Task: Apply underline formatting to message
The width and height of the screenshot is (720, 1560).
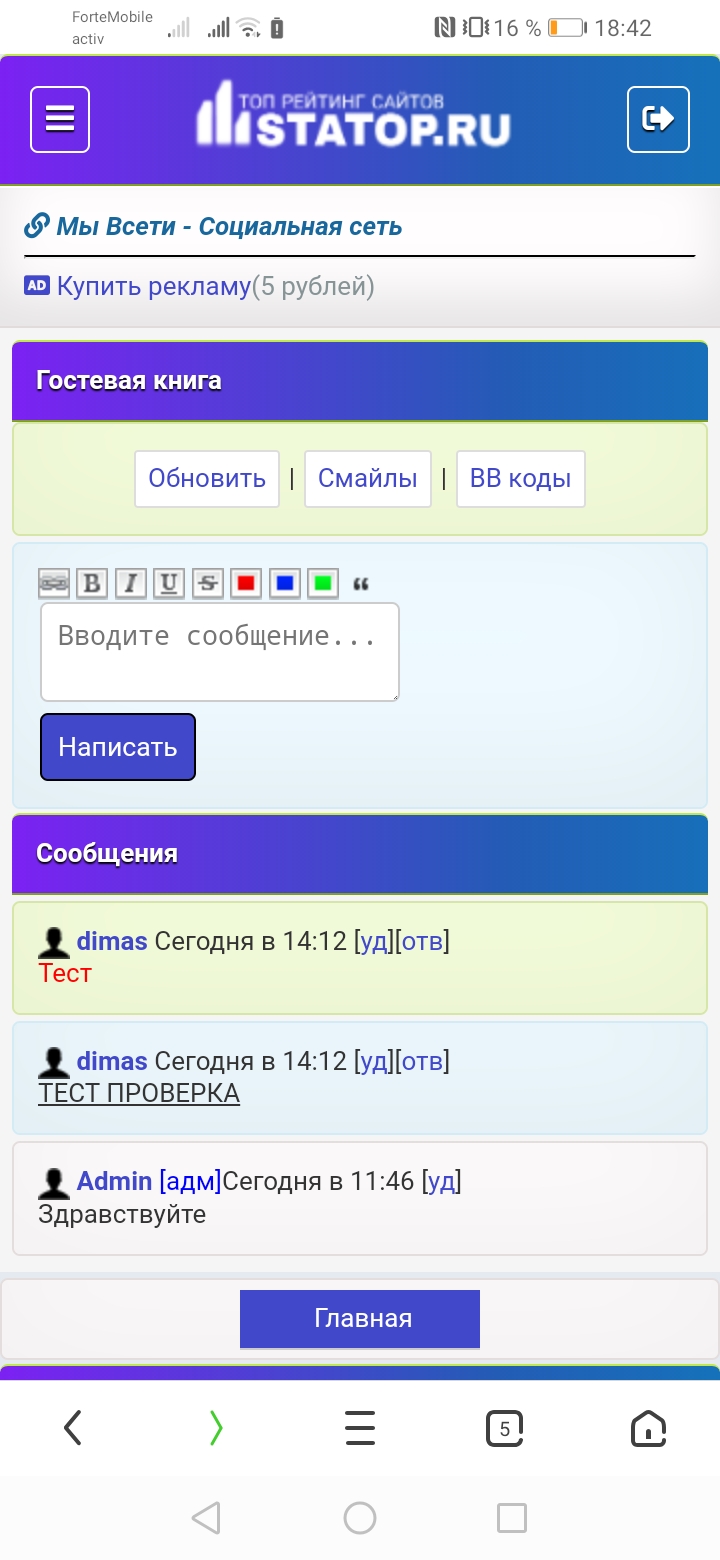Action: [x=169, y=583]
